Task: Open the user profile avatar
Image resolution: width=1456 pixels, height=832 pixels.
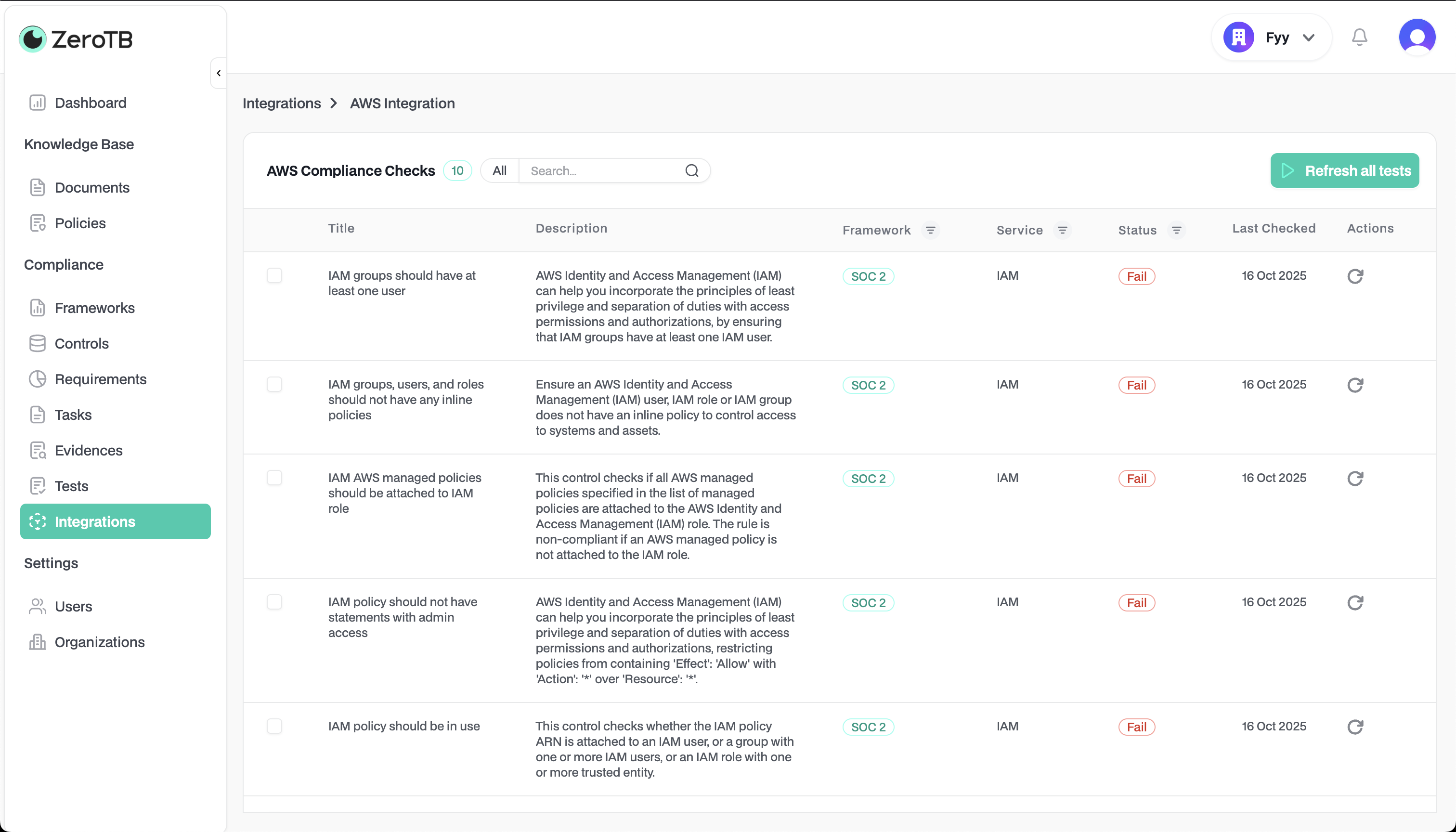Action: click(x=1417, y=38)
